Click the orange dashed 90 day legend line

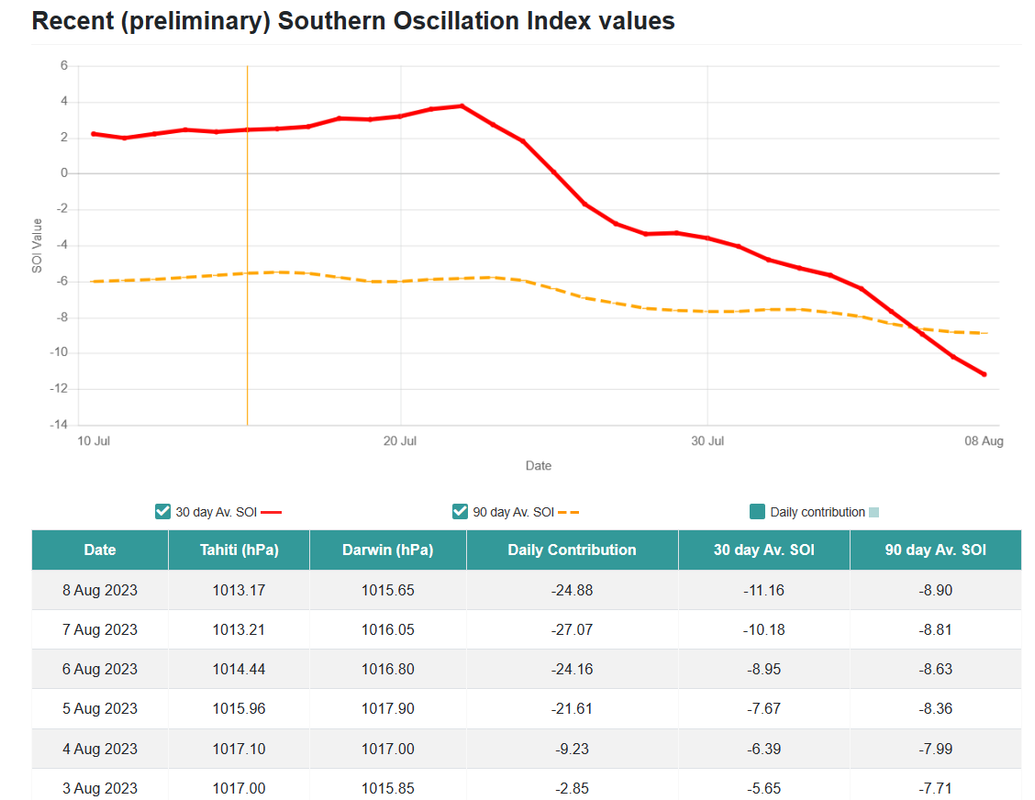click(568, 512)
